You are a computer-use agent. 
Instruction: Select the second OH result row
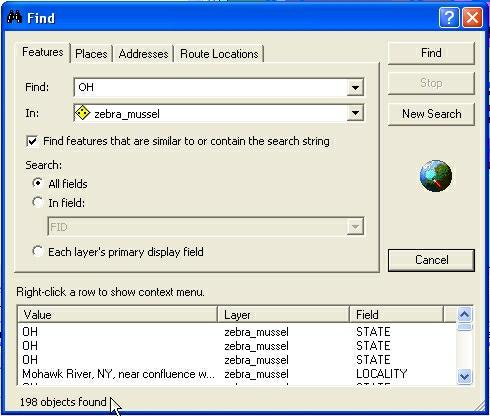[237, 346]
